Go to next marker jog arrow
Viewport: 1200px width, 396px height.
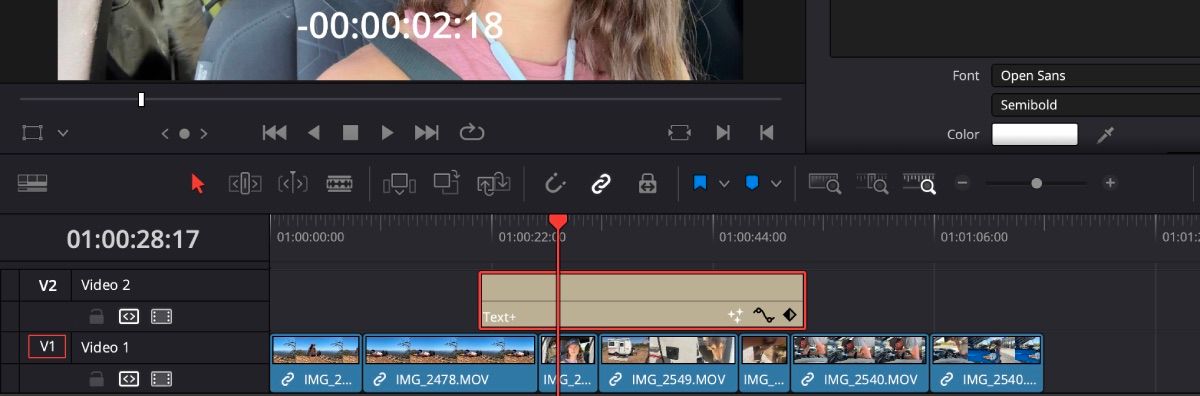pos(204,133)
